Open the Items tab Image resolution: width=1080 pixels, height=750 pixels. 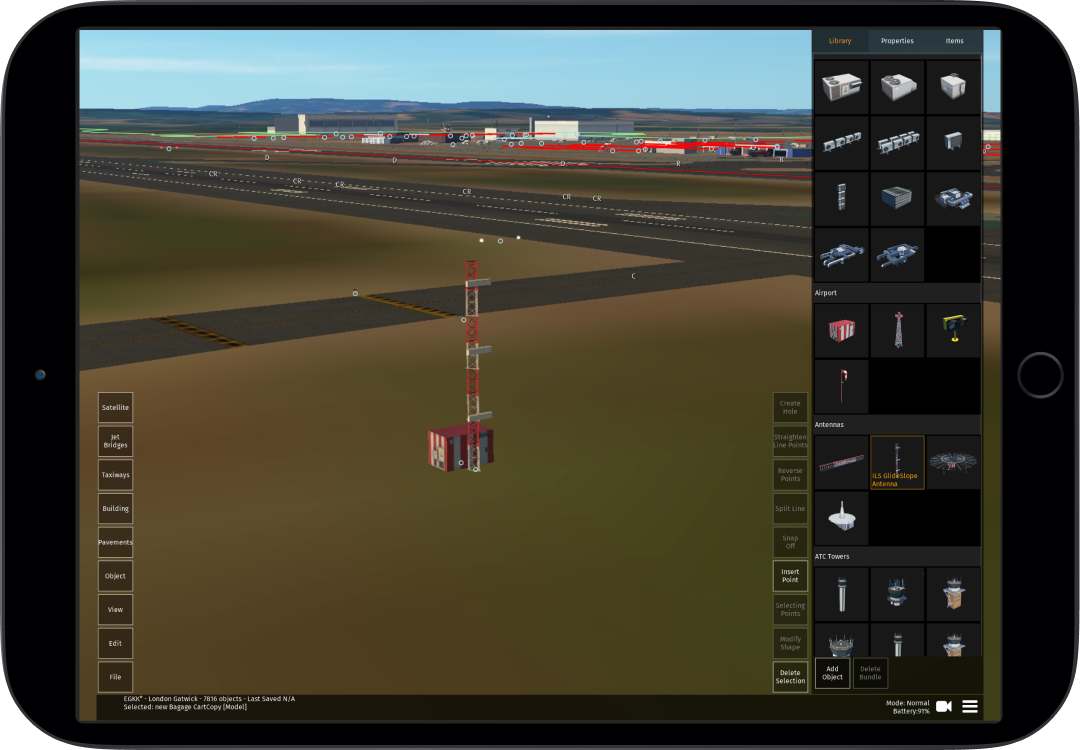953,41
